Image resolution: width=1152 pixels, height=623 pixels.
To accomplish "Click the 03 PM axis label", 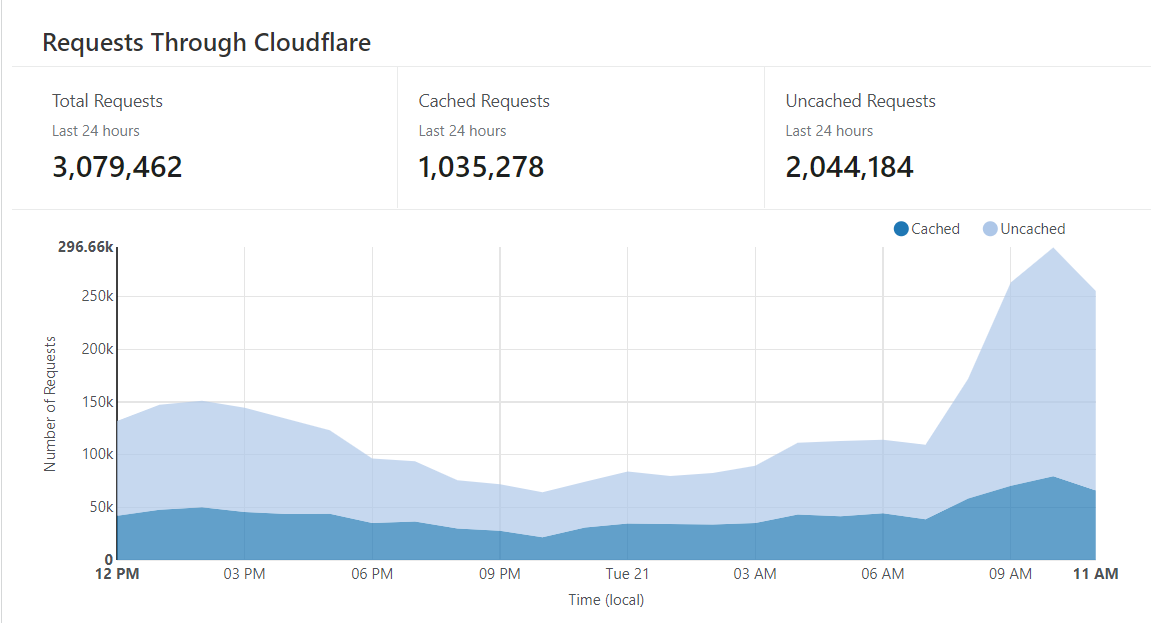I will pos(244,574).
